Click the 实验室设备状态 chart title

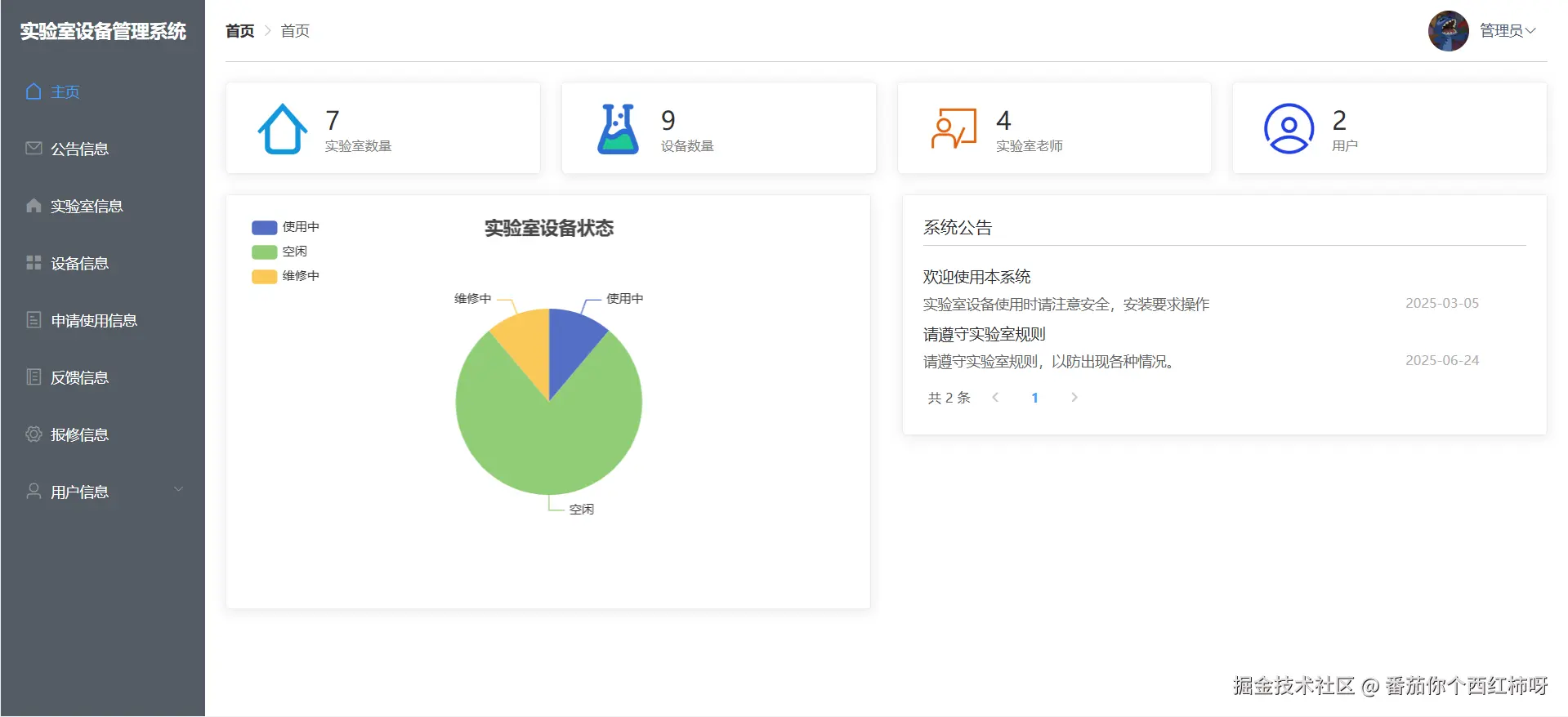pos(549,228)
